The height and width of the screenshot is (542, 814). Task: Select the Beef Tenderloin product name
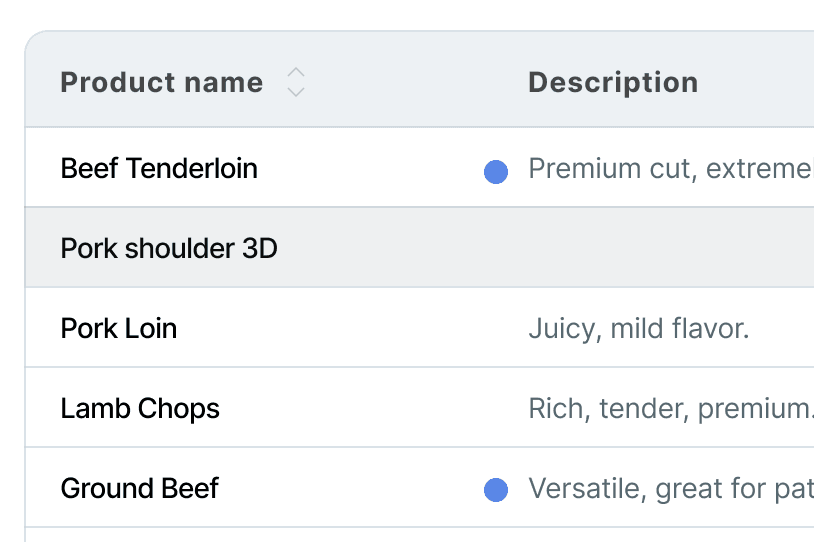coord(159,168)
